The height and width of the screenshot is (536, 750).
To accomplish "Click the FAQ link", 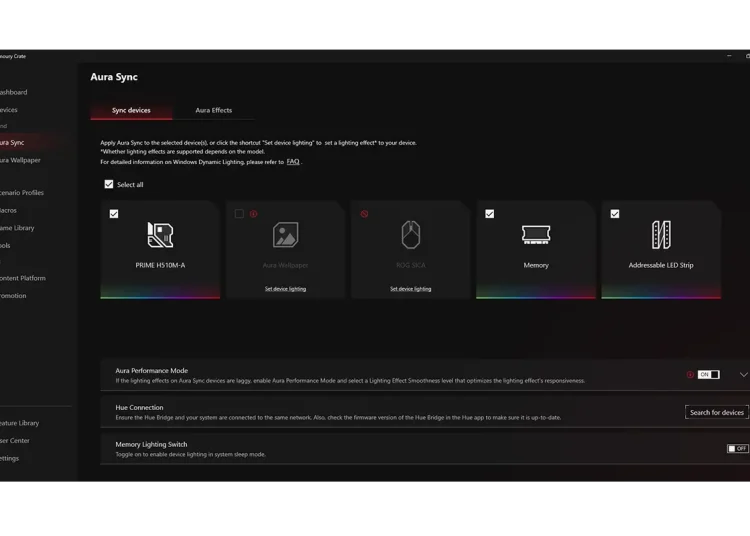I will tap(293, 162).
